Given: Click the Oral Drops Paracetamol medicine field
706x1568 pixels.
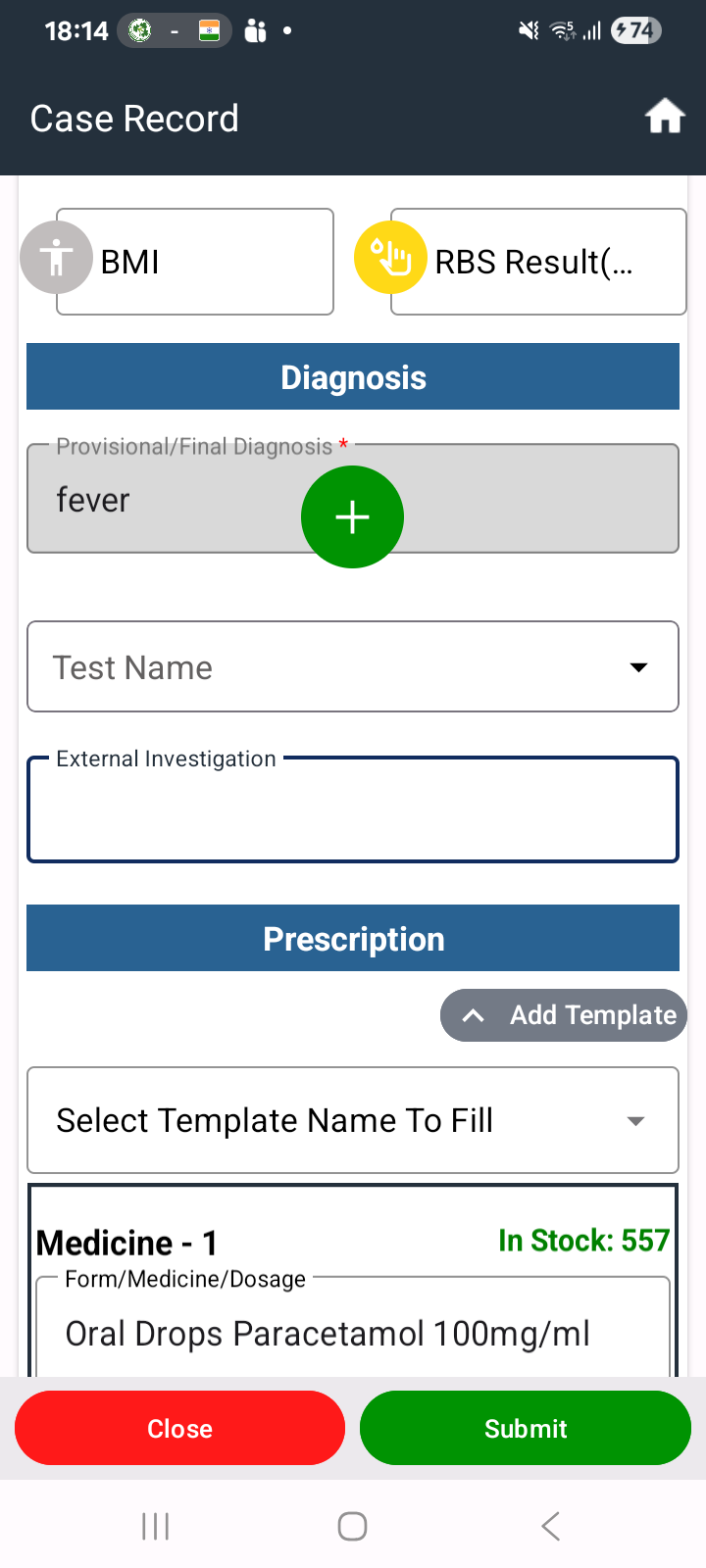Looking at the screenshot, I should (353, 1328).
